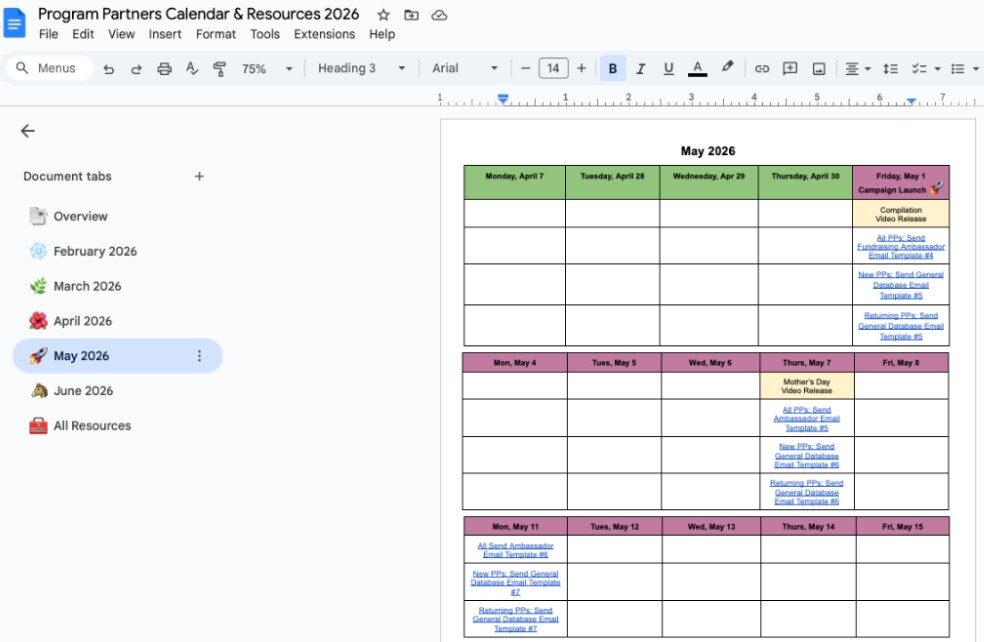
Task: Open the Heading 3 style dropdown
Action: tap(361, 69)
